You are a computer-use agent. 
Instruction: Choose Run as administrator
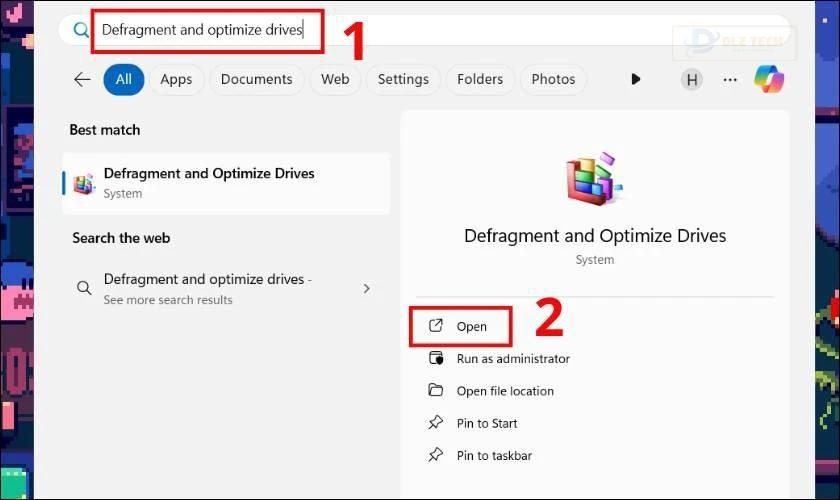[x=513, y=359]
